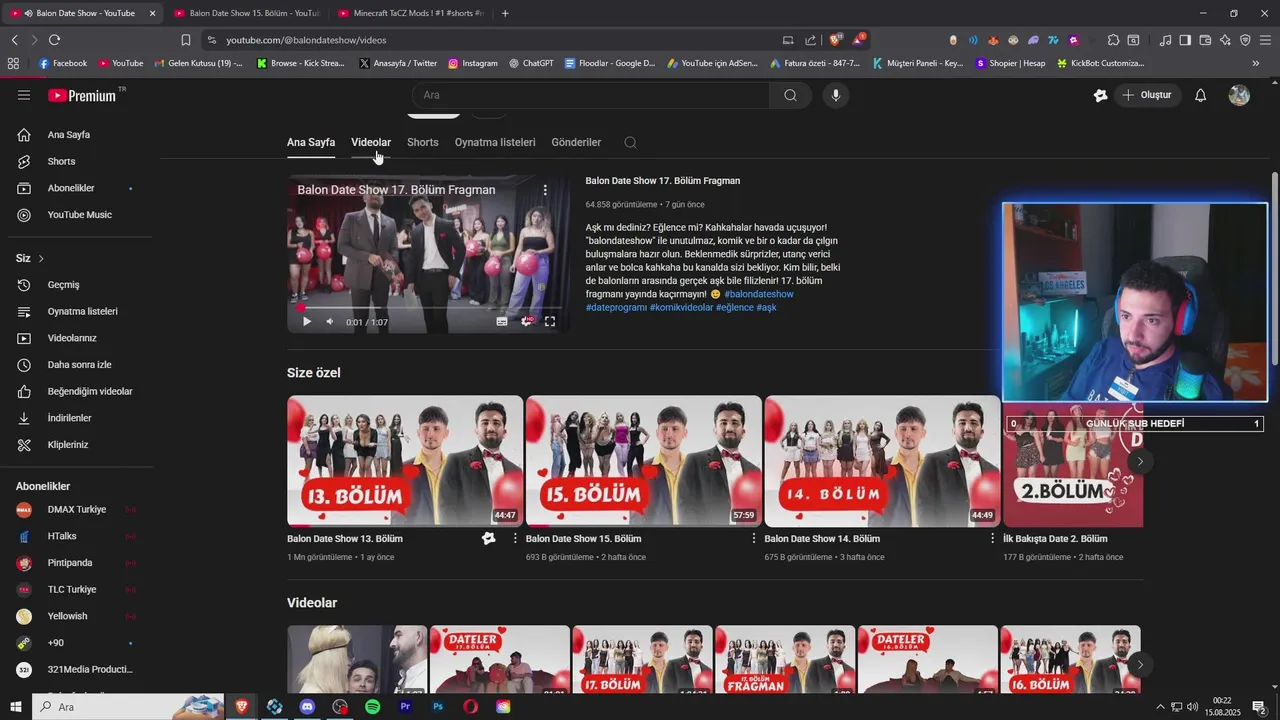The height and width of the screenshot is (720, 1280).
Task: Switch to Oynatma listeleri channel tab
Action: (x=495, y=142)
